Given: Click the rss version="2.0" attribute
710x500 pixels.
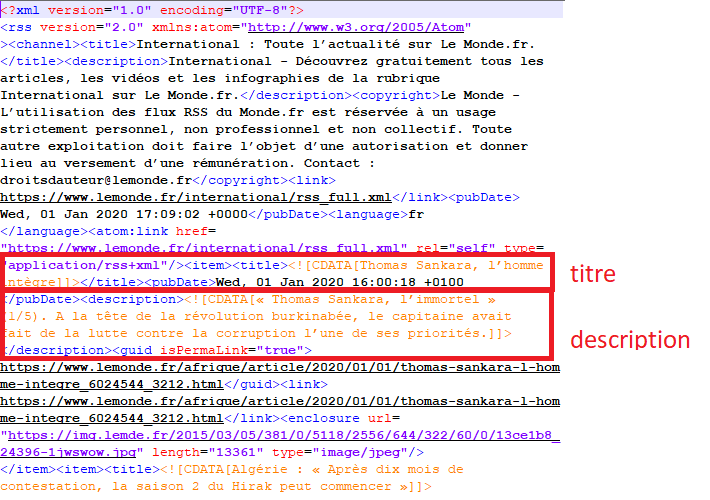Looking at the screenshot, I should [x=92, y=28].
